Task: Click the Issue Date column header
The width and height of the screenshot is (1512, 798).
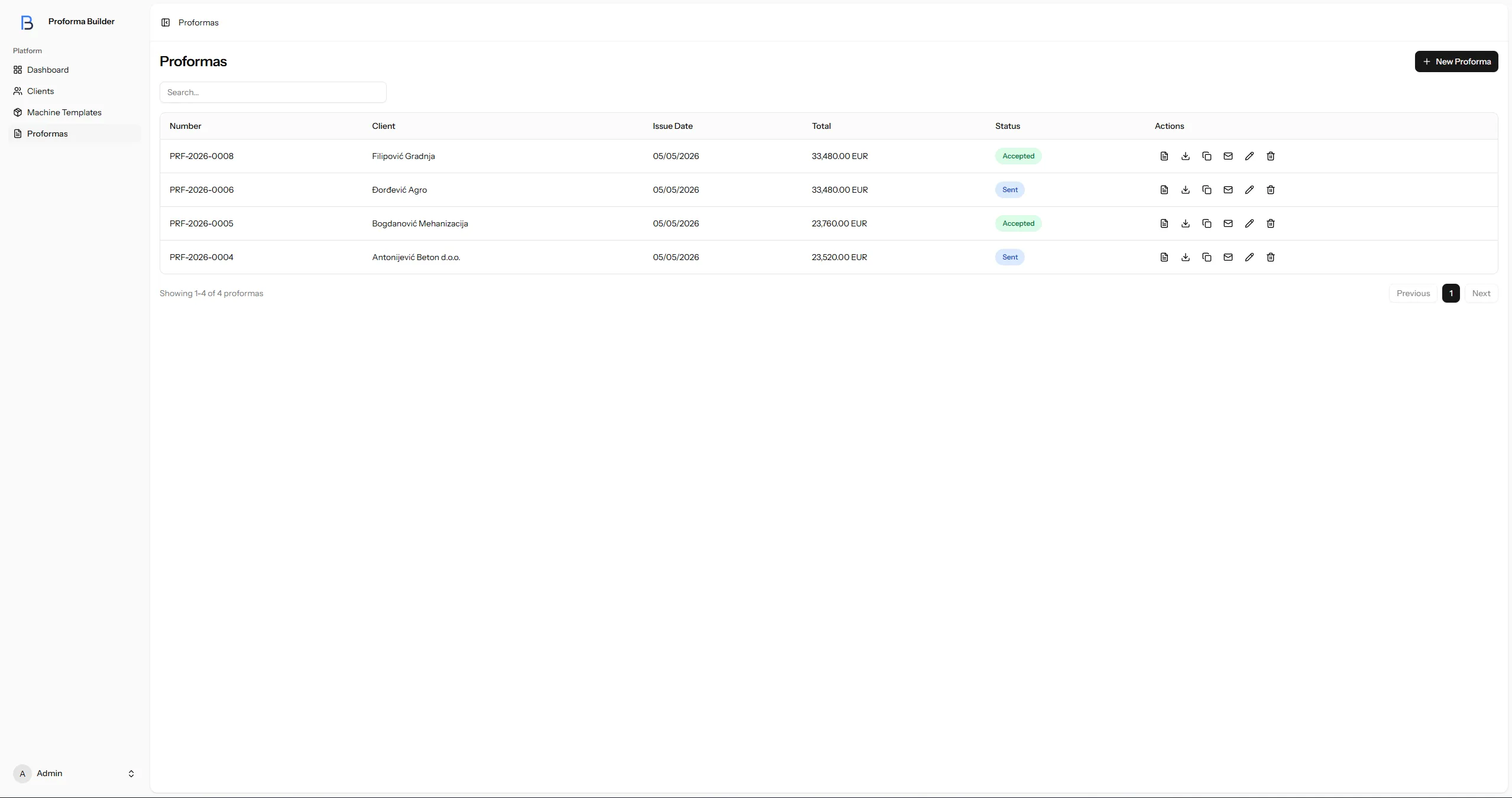Action: pos(672,126)
